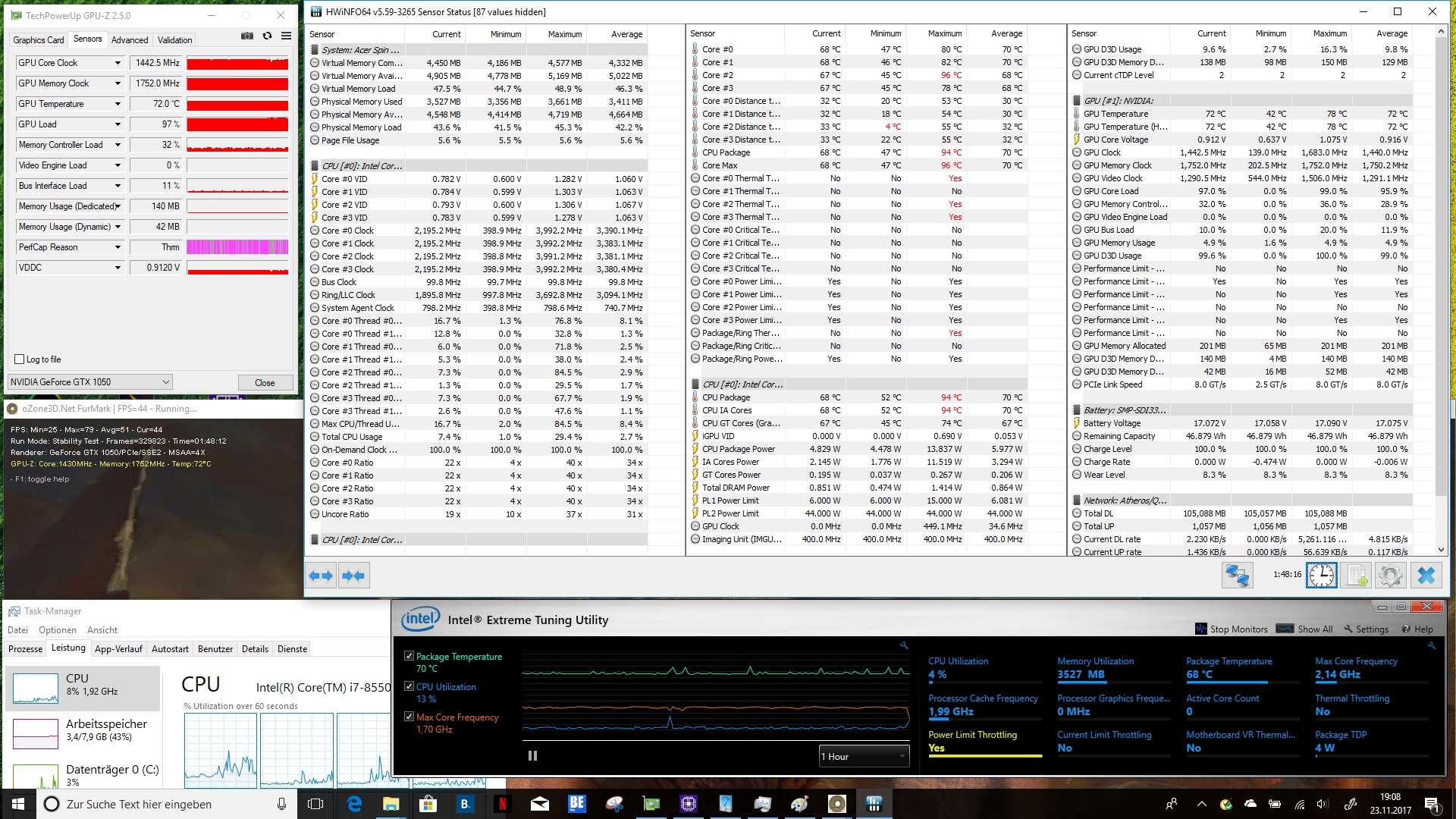Click the GPU-Z screenshot camera icon
The height and width of the screenshot is (819, 1456).
tap(247, 36)
